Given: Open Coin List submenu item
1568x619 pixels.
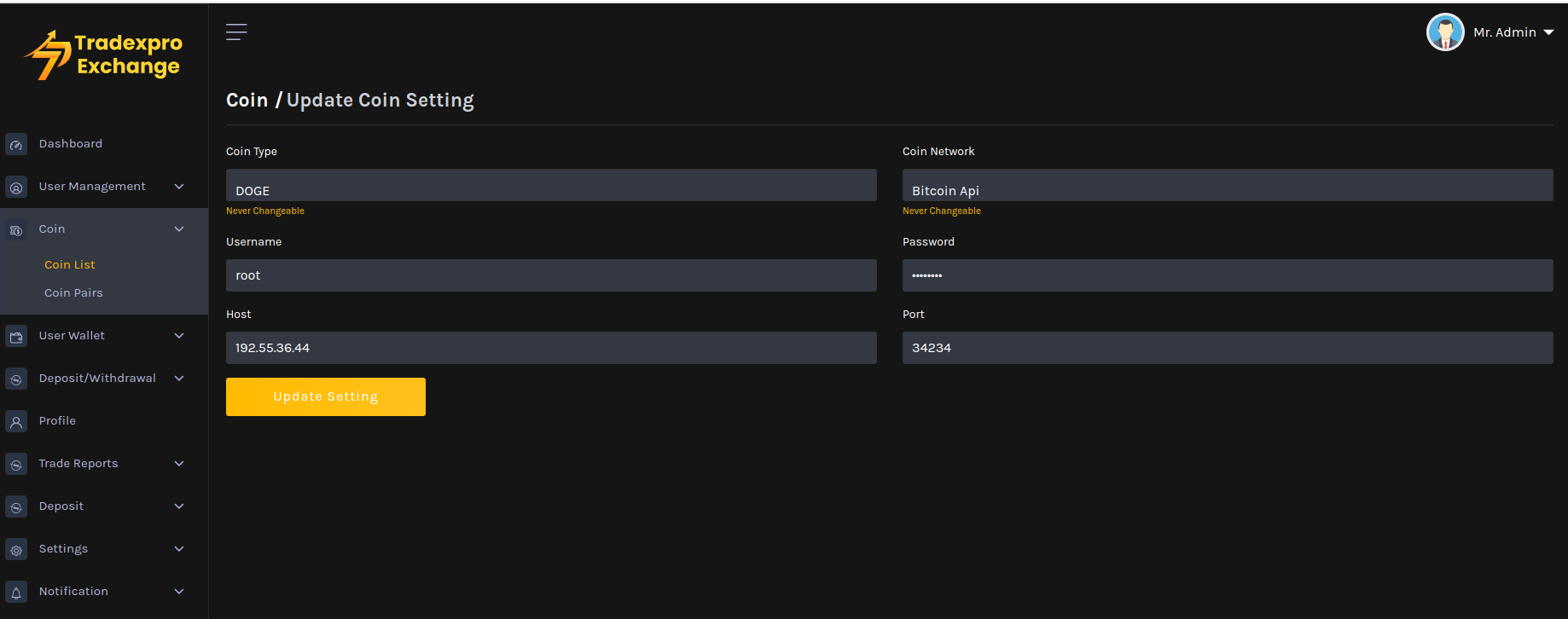Looking at the screenshot, I should (70, 265).
